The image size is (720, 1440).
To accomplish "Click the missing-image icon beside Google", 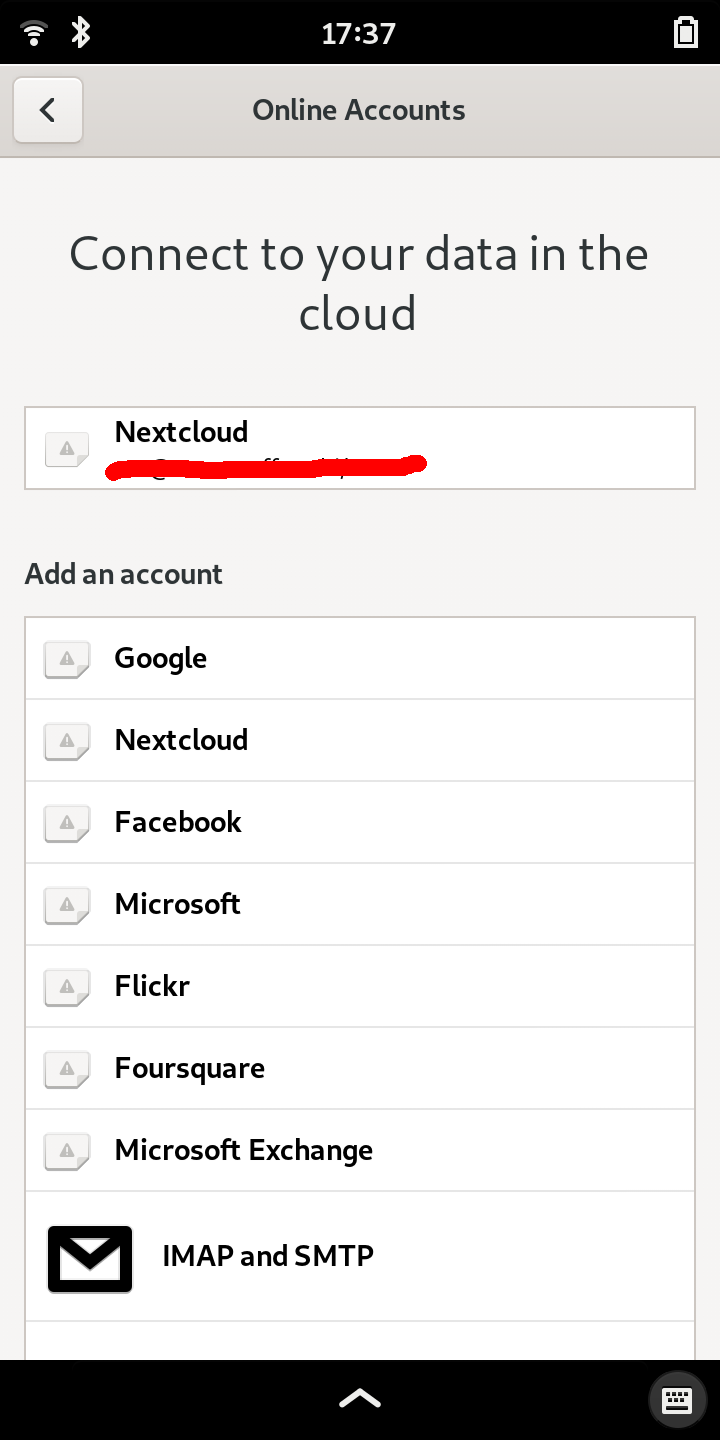I will pyautogui.click(x=67, y=659).
